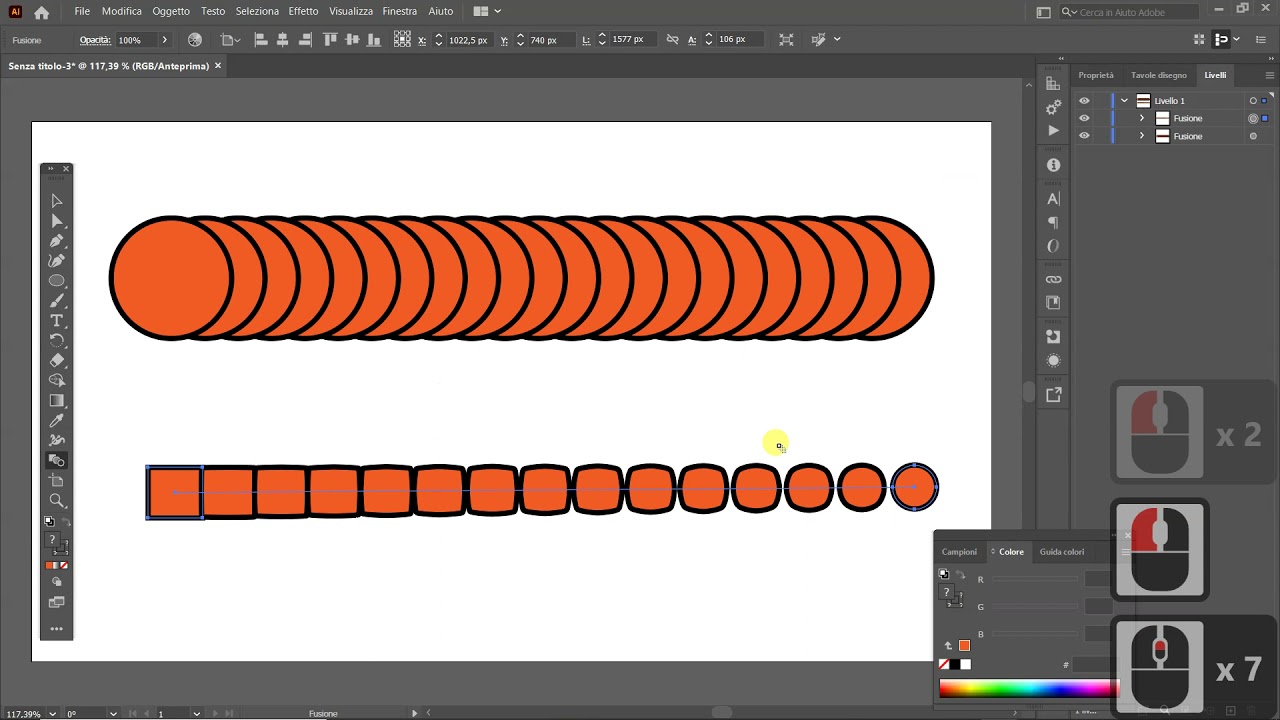Screen dimensions: 1280x720
Task: Select the Rotate tool
Action: tap(57, 341)
